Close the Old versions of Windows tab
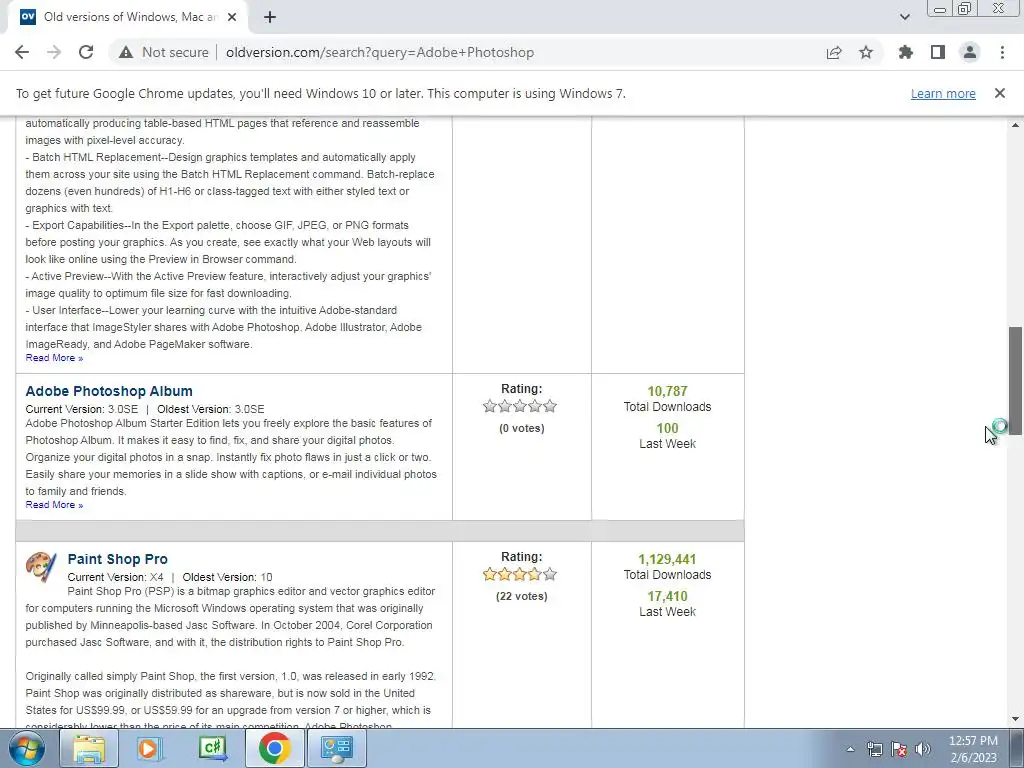Screen dimensions: 1024x768 [232, 17]
